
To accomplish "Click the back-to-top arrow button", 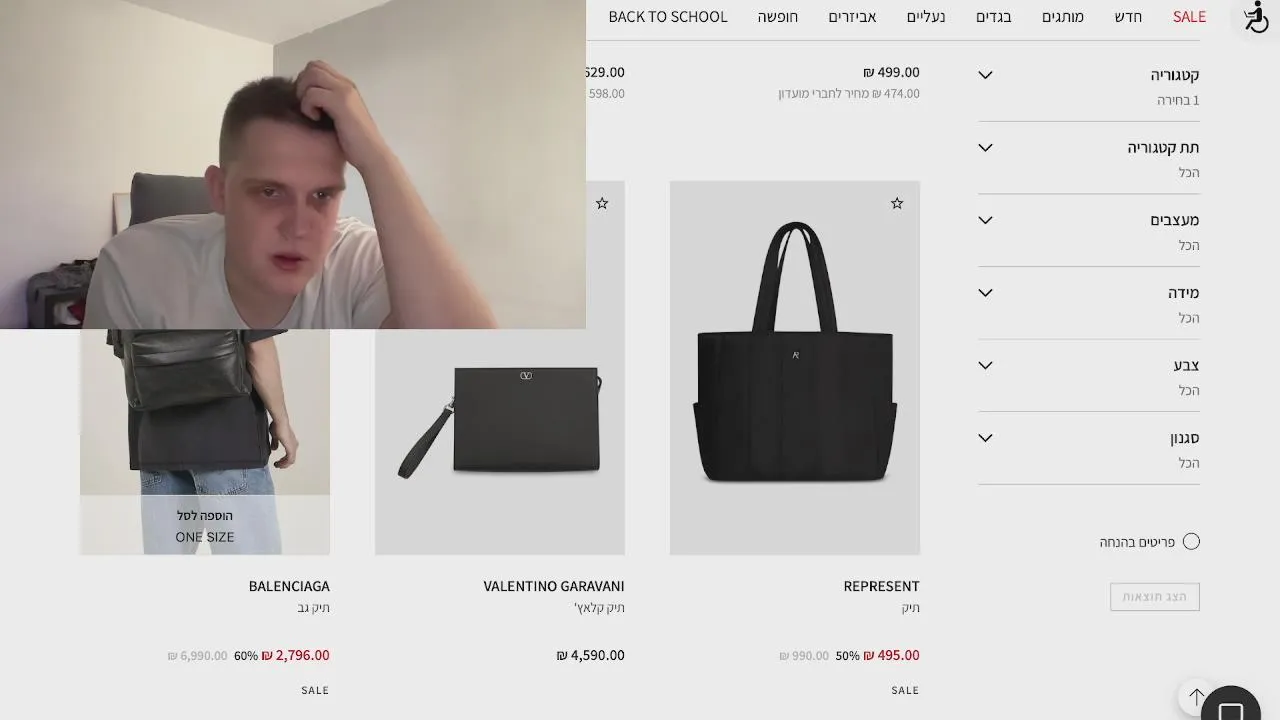I will pos(1196,697).
